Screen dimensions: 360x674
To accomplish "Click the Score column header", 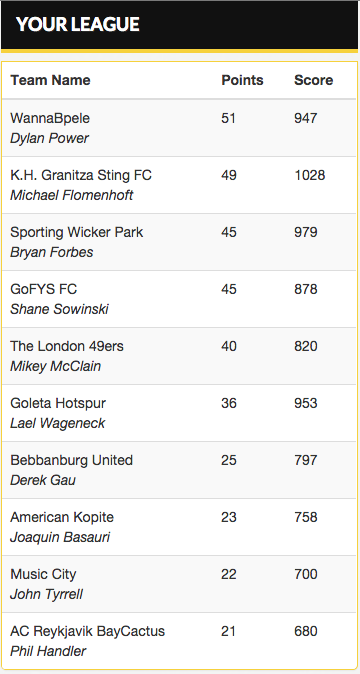I will (314, 80).
